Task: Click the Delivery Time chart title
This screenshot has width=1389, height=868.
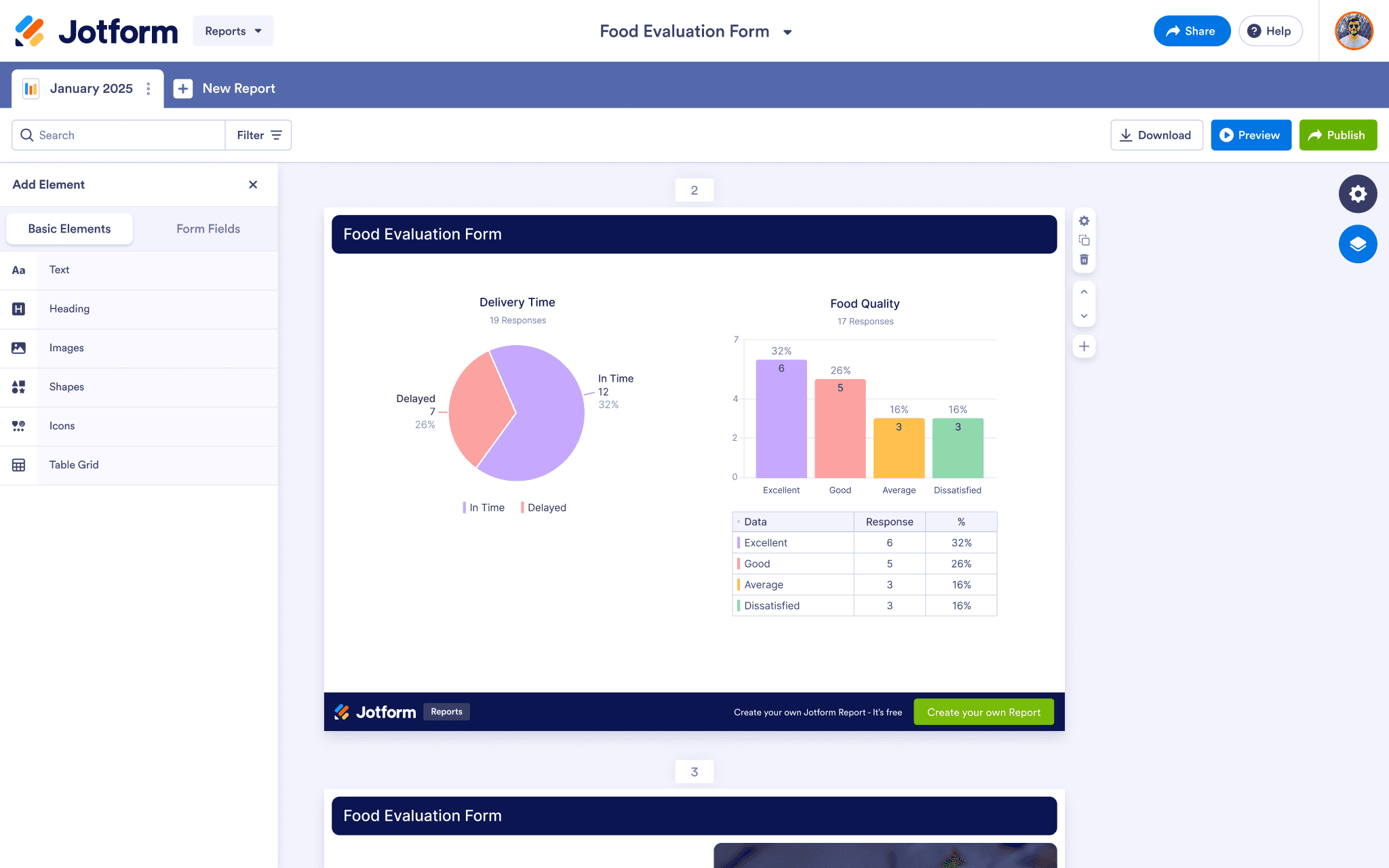Action: click(517, 302)
